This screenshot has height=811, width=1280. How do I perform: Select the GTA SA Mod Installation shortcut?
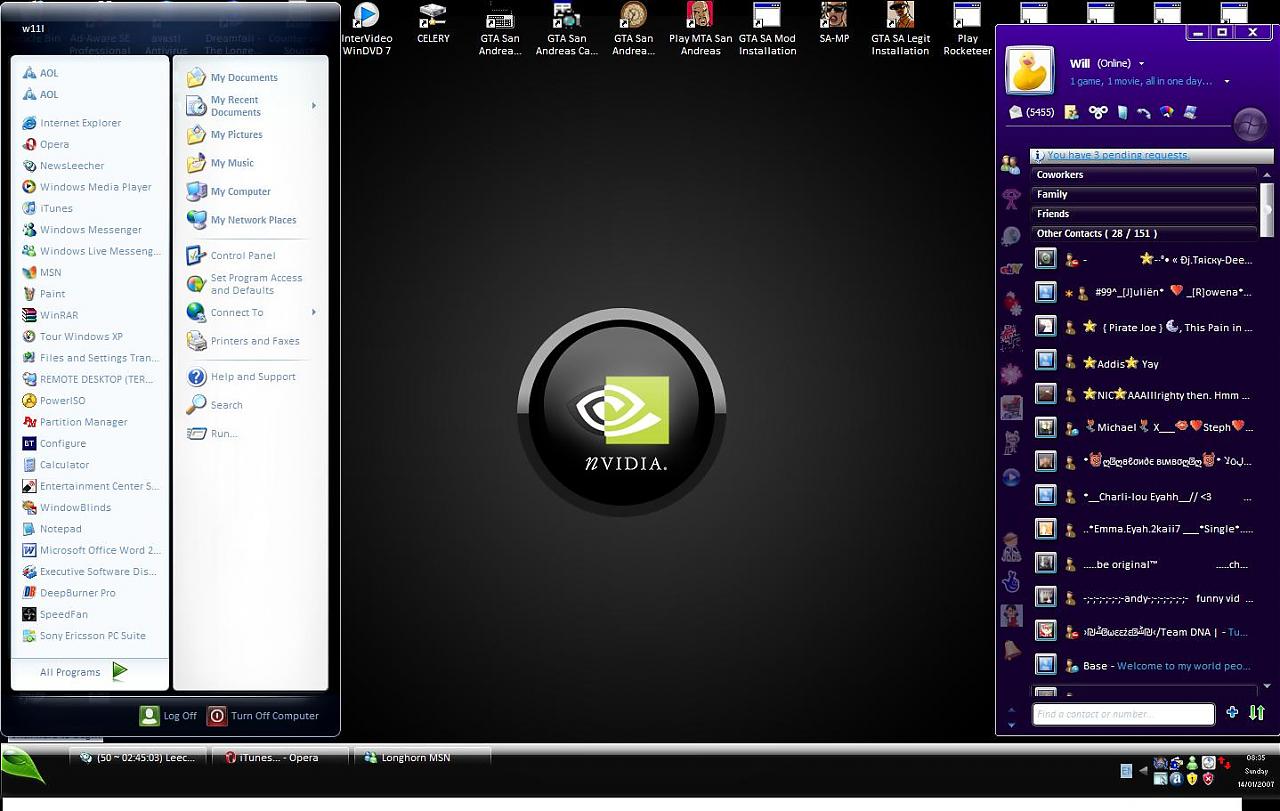[x=767, y=29]
